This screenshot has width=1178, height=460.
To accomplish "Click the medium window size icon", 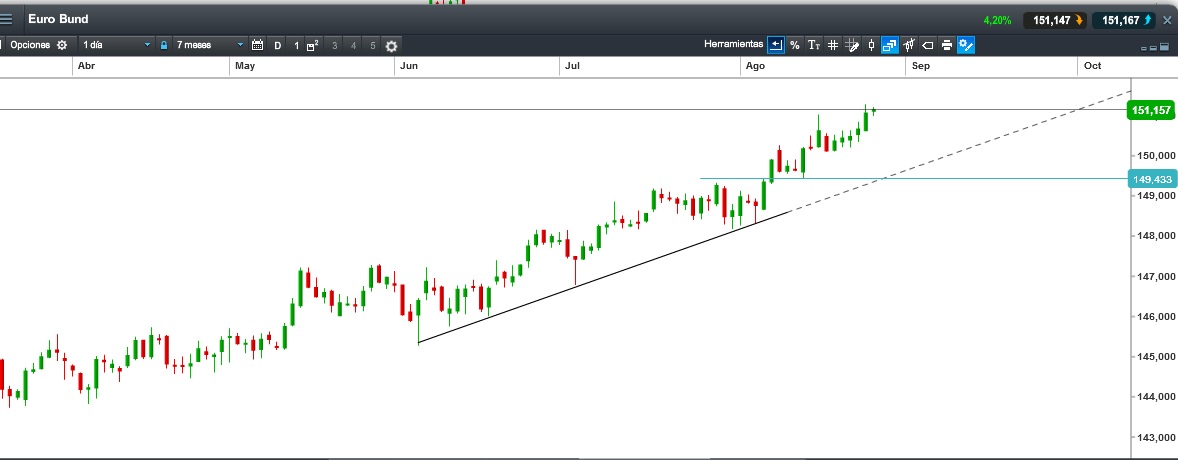I will click(x=1153, y=47).
